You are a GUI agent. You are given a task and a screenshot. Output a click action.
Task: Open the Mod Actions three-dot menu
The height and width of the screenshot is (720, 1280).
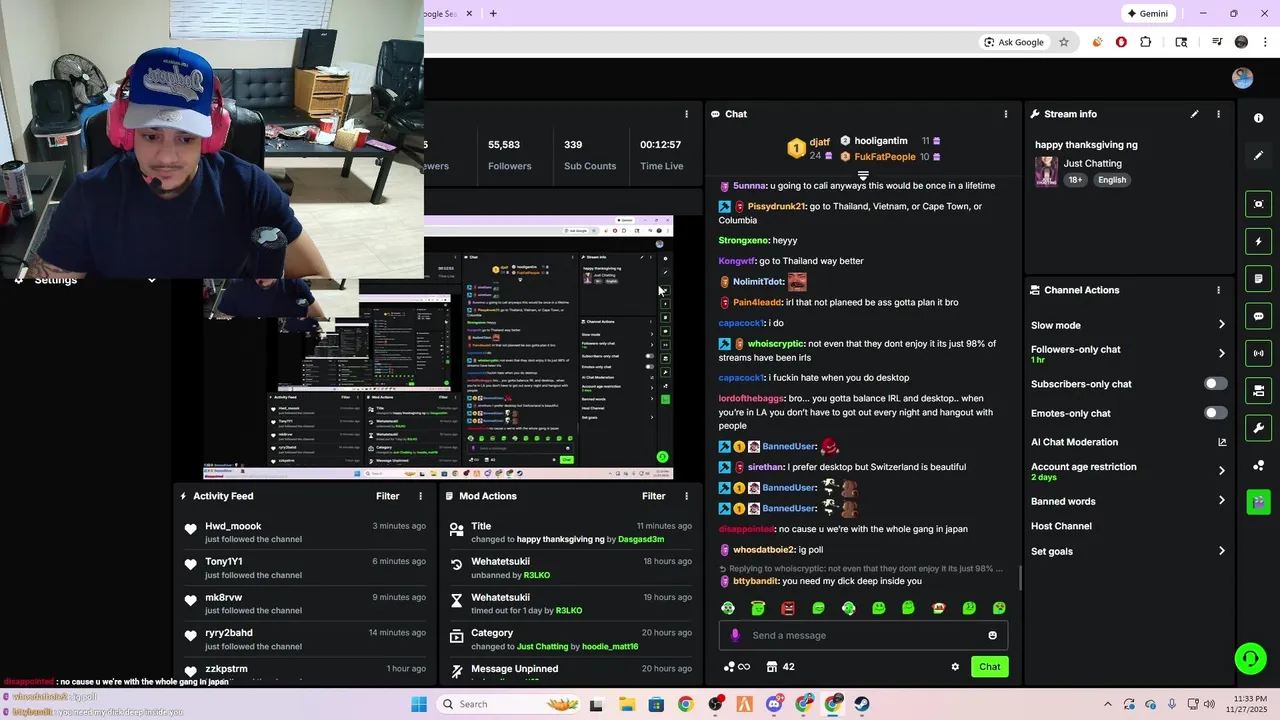tap(686, 496)
